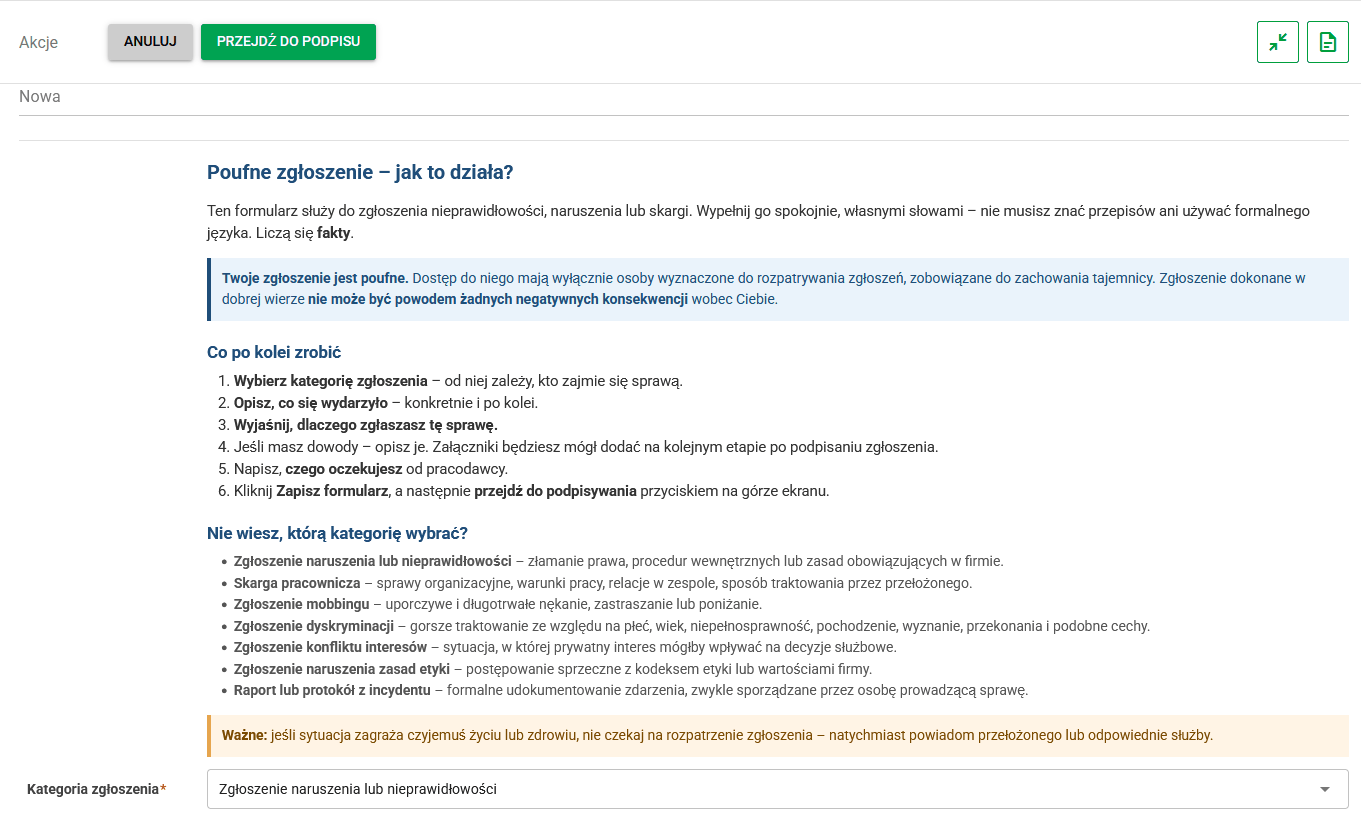Click PRZEJDŹ DO PODPISU button
1361x821 pixels.
[x=288, y=42]
